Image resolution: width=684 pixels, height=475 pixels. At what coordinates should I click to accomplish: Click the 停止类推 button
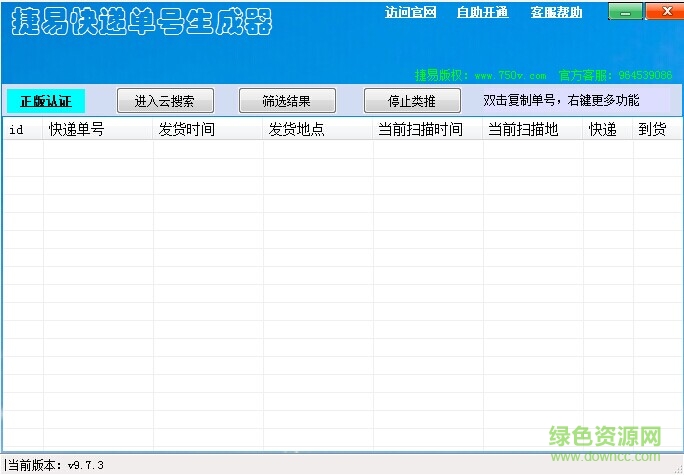[412, 101]
